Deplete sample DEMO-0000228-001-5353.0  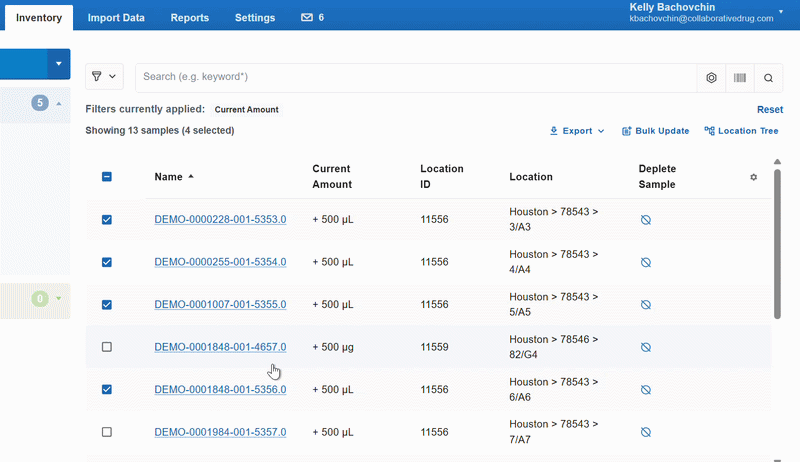click(x=645, y=220)
